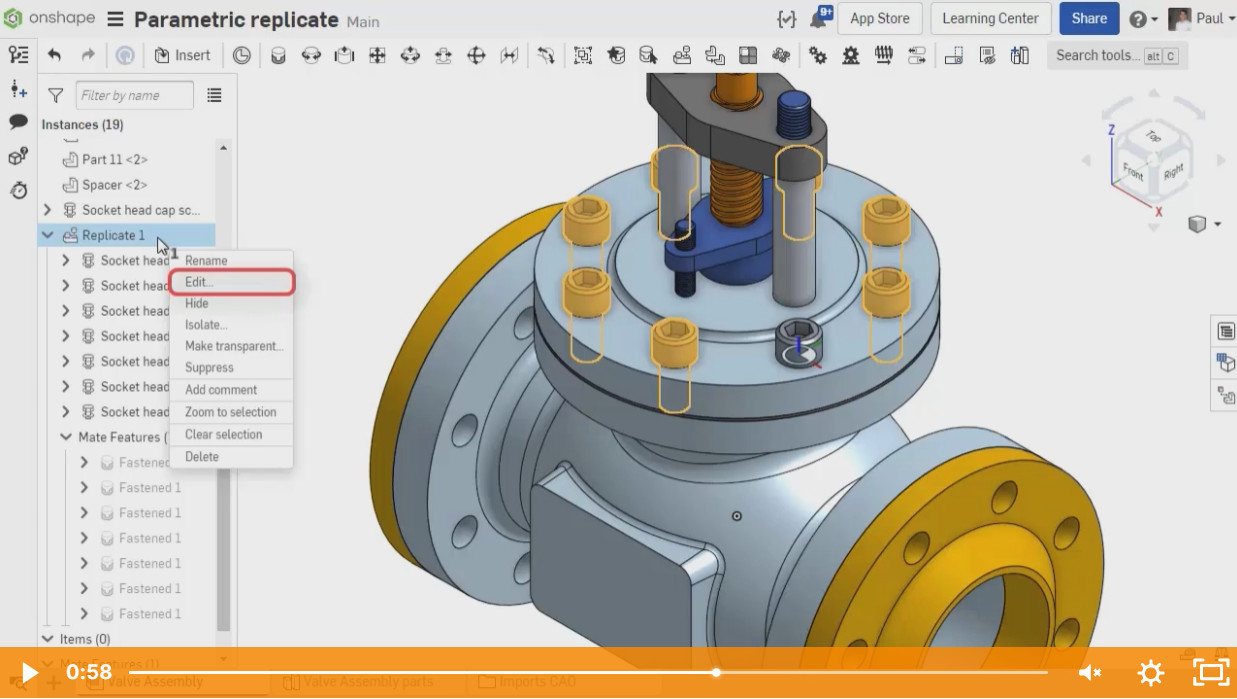
Task: Choose Rename from the context menu
Action: (x=206, y=260)
